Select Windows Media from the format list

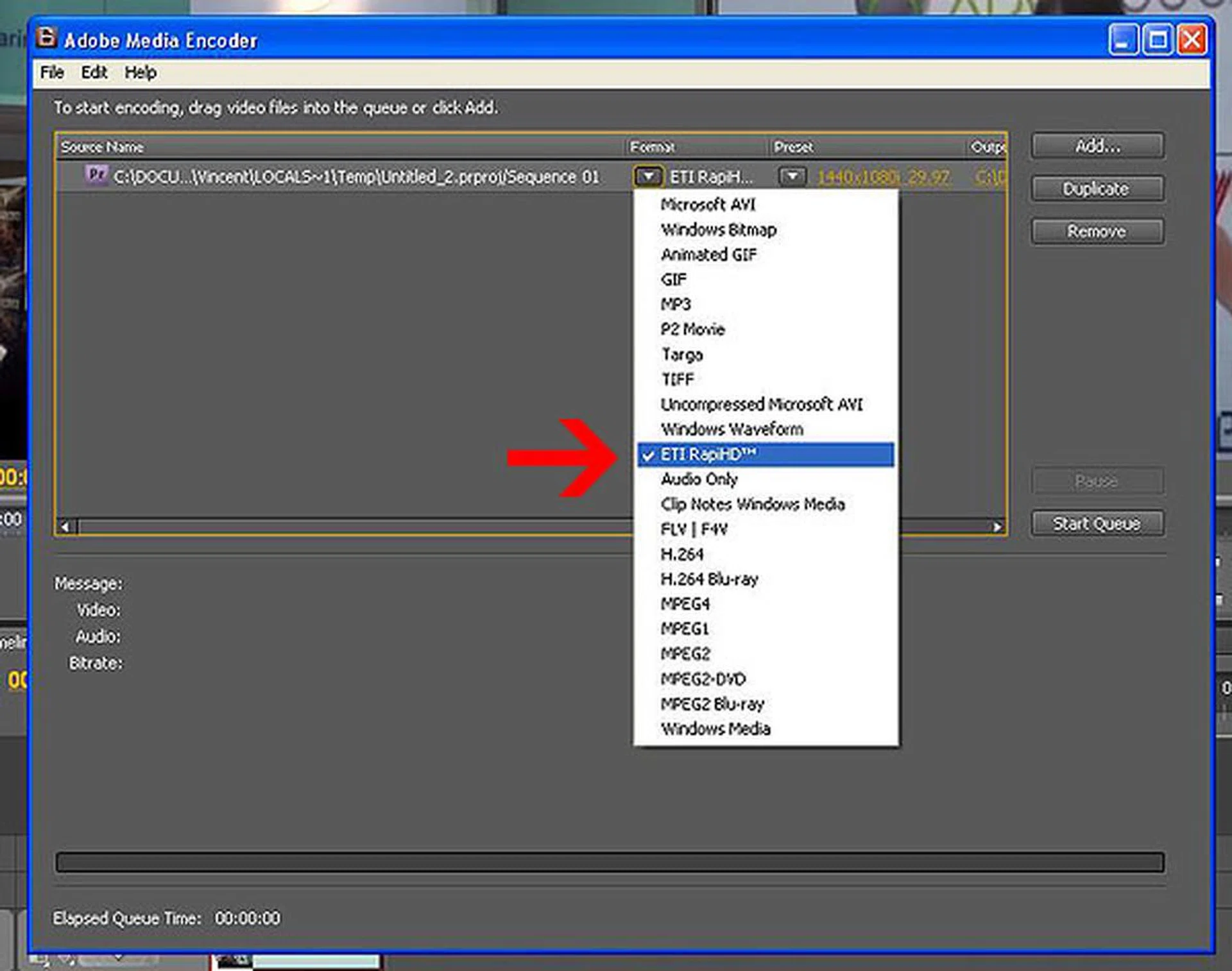point(715,729)
